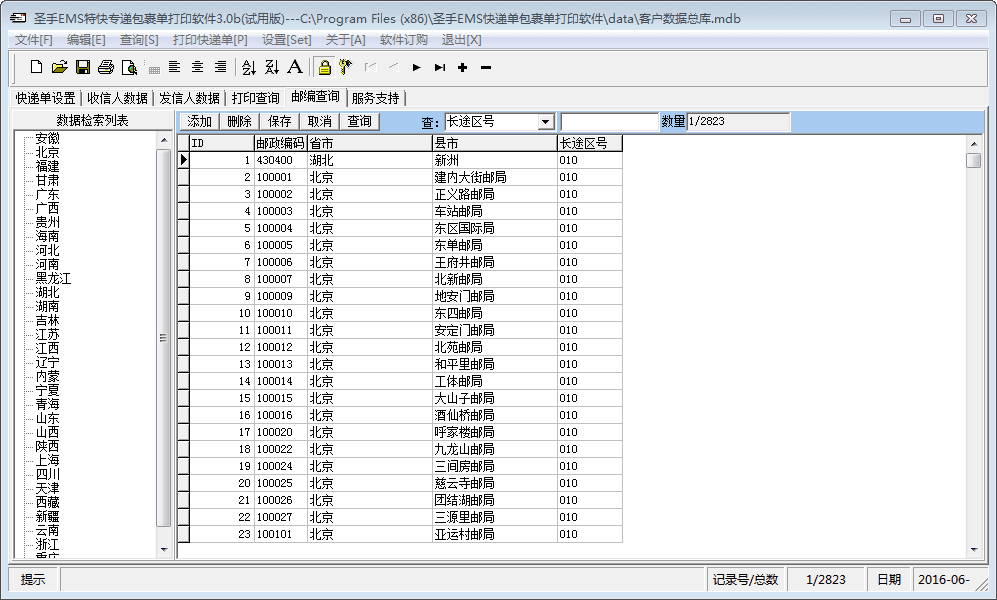Switch to the 服务支持 tab

tap(376, 98)
